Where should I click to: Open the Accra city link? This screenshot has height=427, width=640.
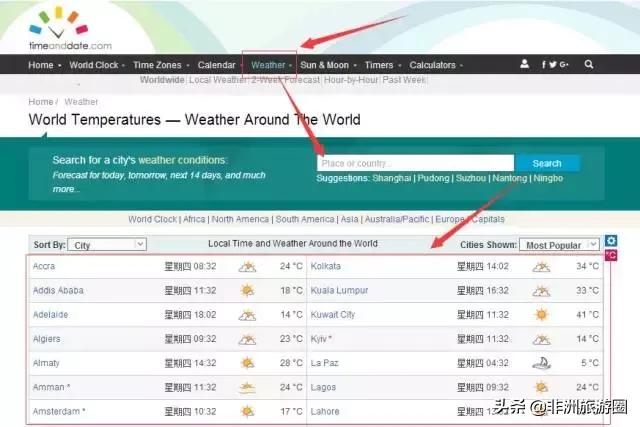tap(44, 266)
